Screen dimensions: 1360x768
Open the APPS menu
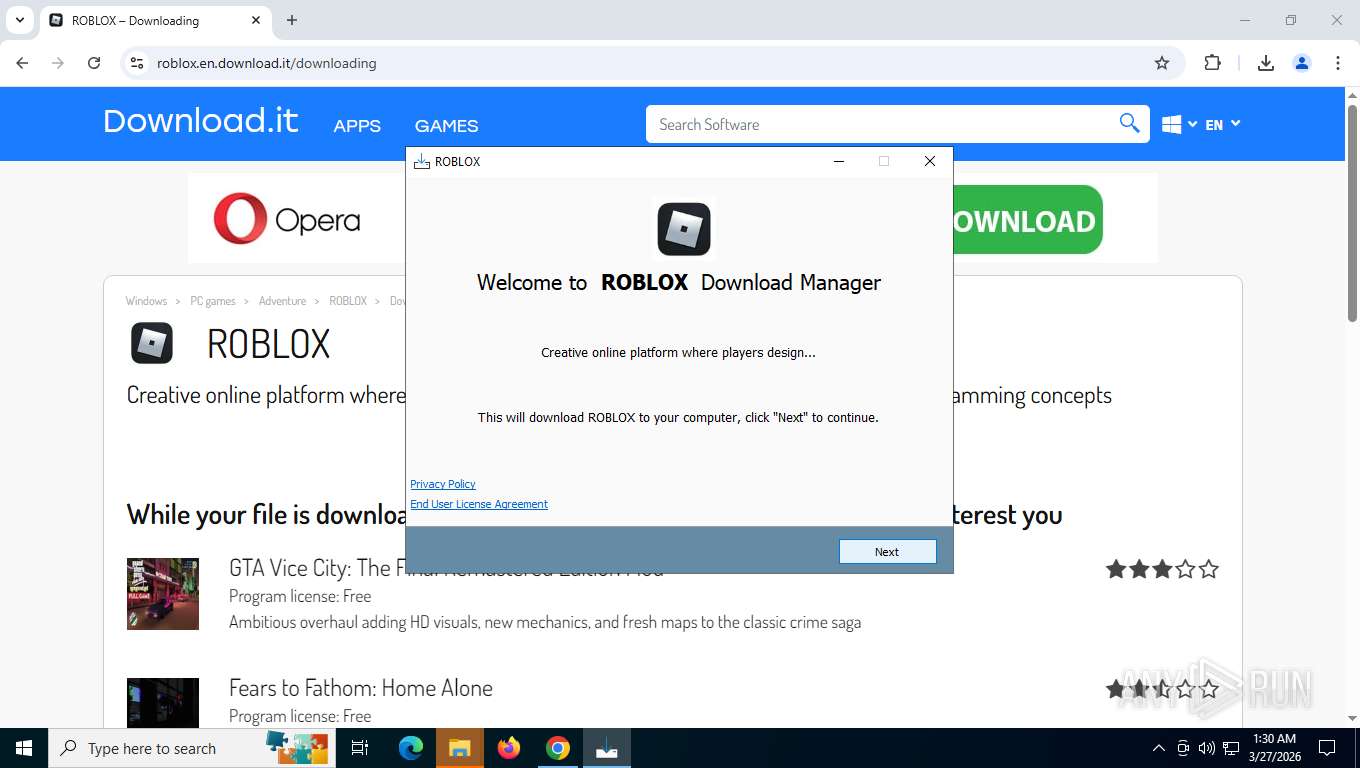tap(357, 126)
